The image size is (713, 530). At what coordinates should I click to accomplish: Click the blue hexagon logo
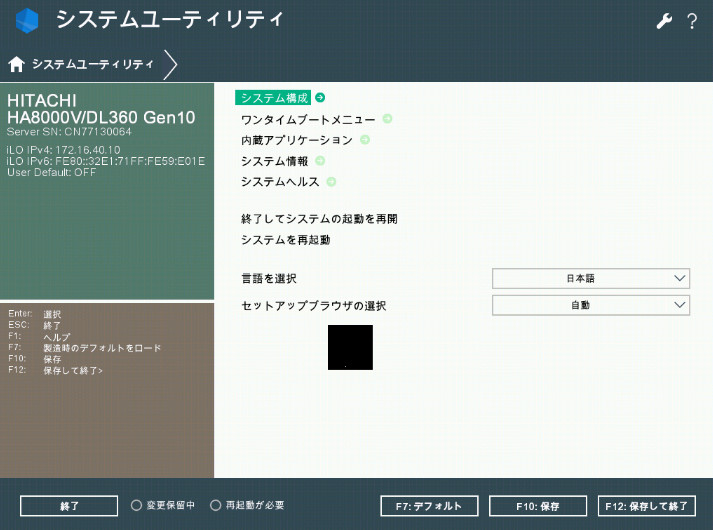(x=26, y=20)
